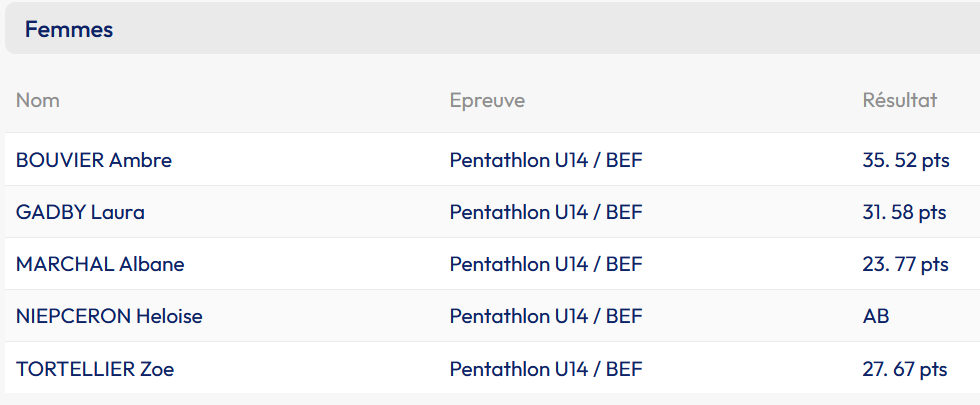980x405 pixels.
Task: Click the Femmes heading text
Action: (x=69, y=30)
